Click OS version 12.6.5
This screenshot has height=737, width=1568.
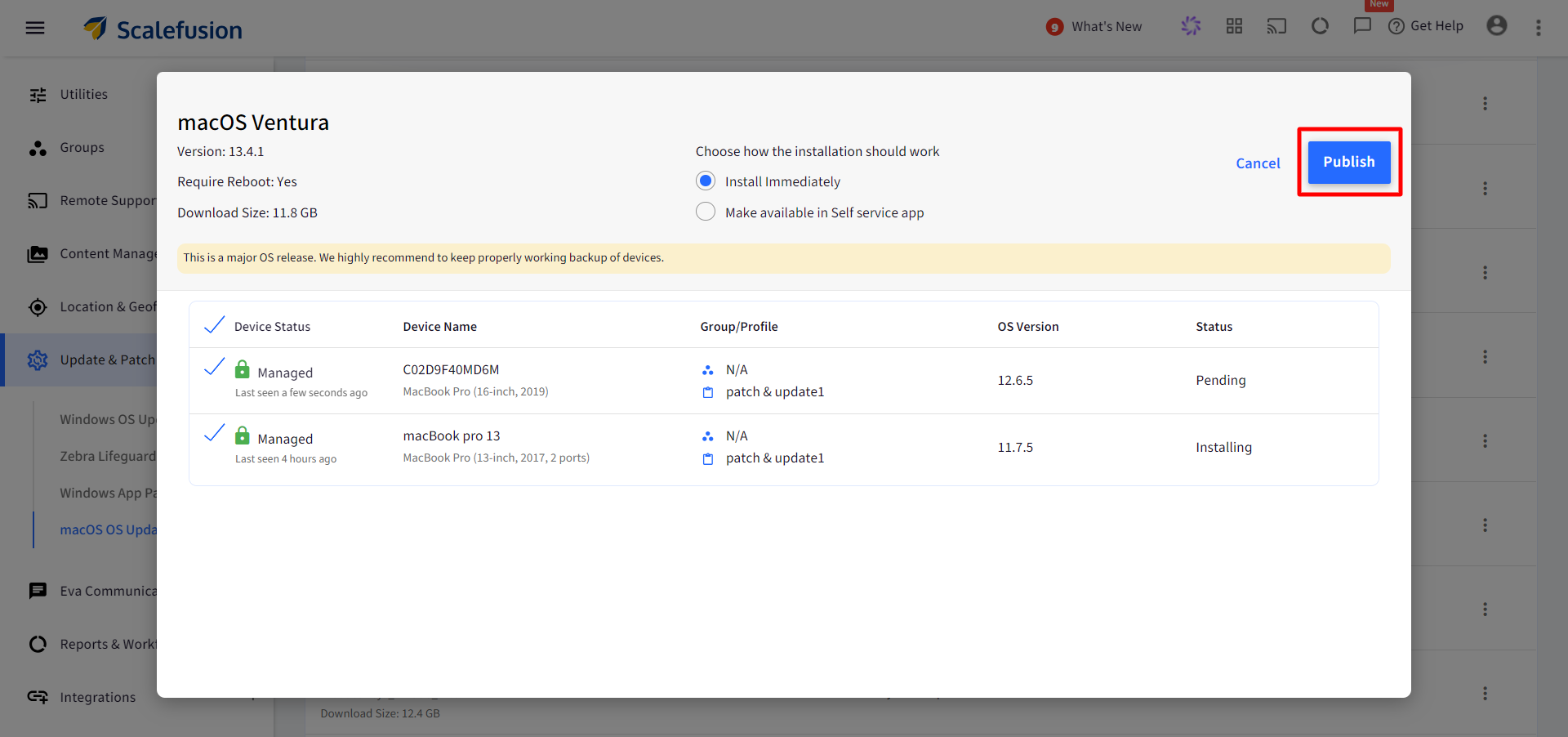[x=1015, y=380]
